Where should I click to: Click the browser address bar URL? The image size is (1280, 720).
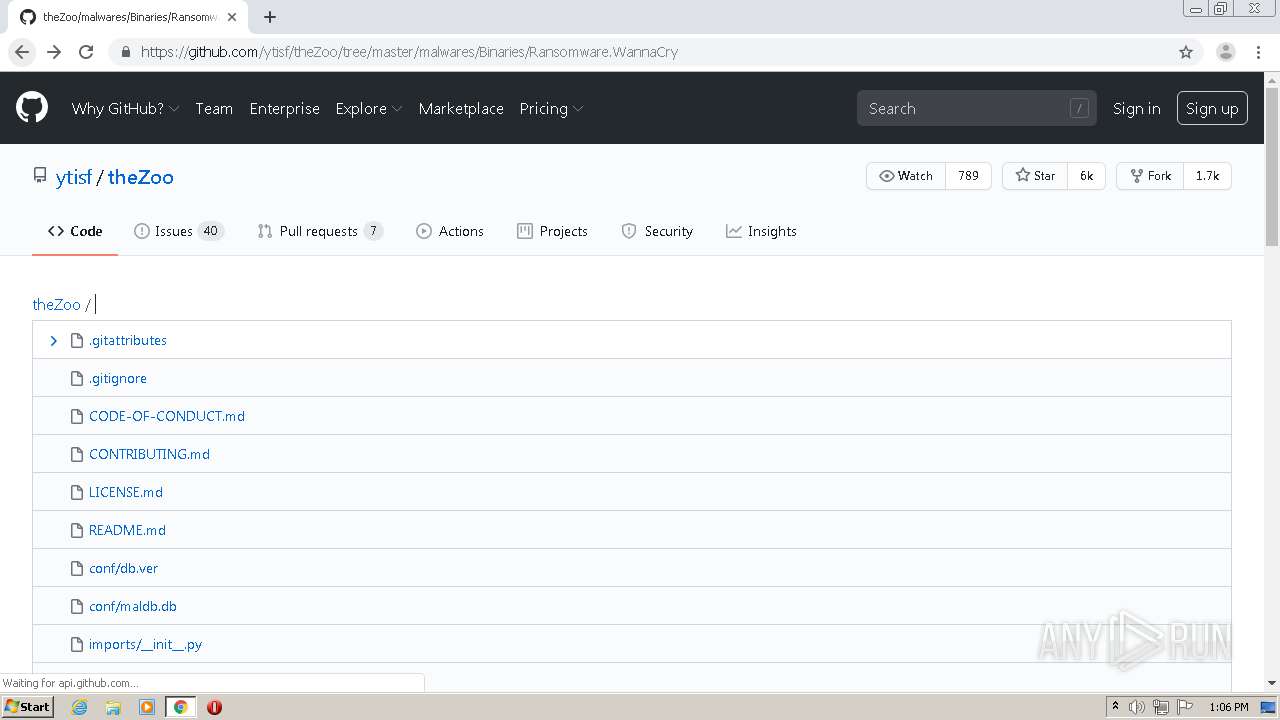click(409, 52)
